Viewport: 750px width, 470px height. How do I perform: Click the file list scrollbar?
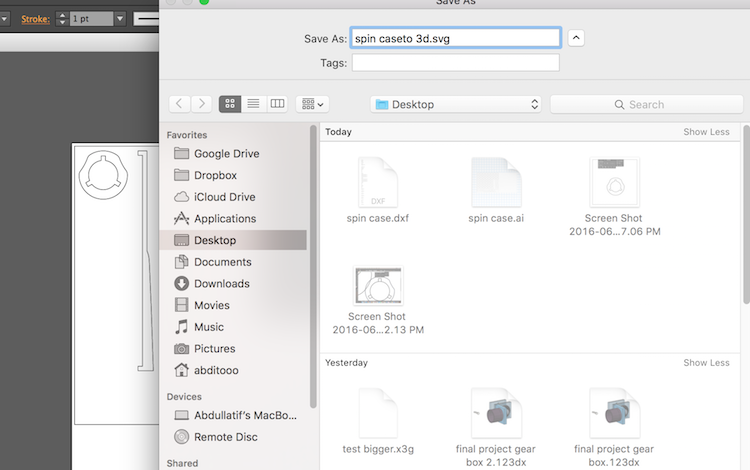pos(746,214)
